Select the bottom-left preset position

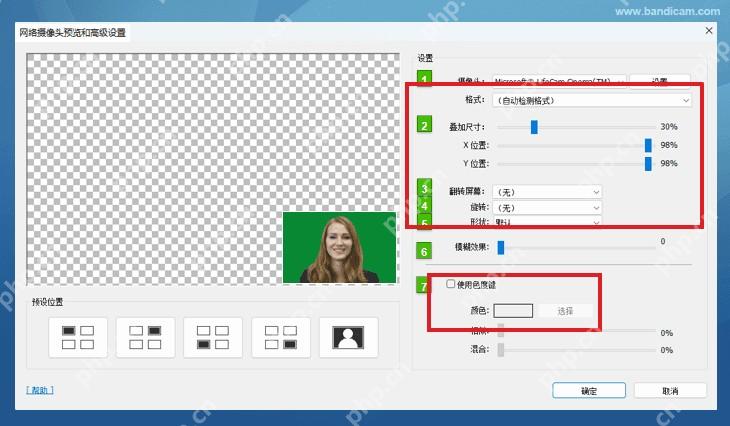coord(213,338)
